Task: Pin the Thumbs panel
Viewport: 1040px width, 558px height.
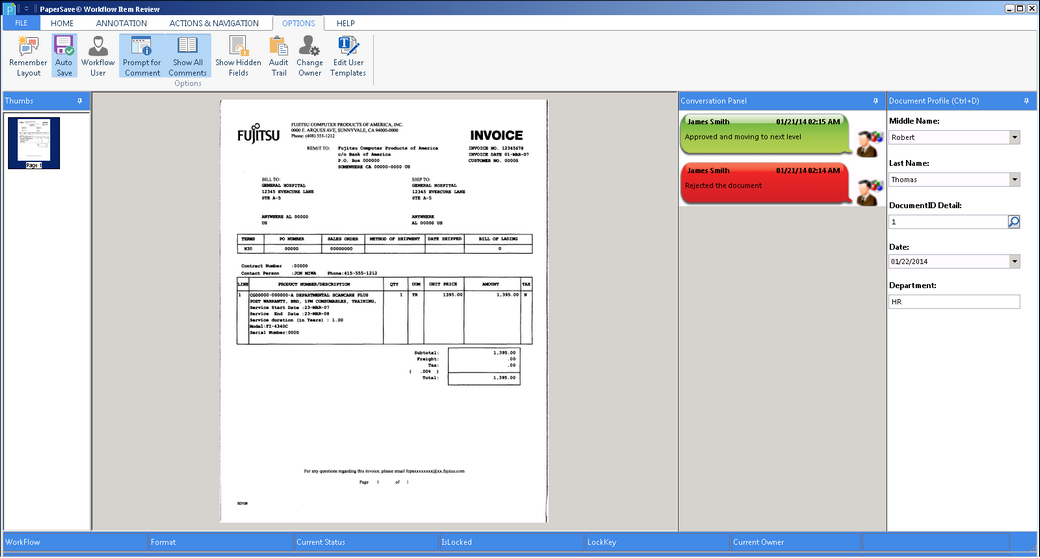Action: (x=79, y=101)
